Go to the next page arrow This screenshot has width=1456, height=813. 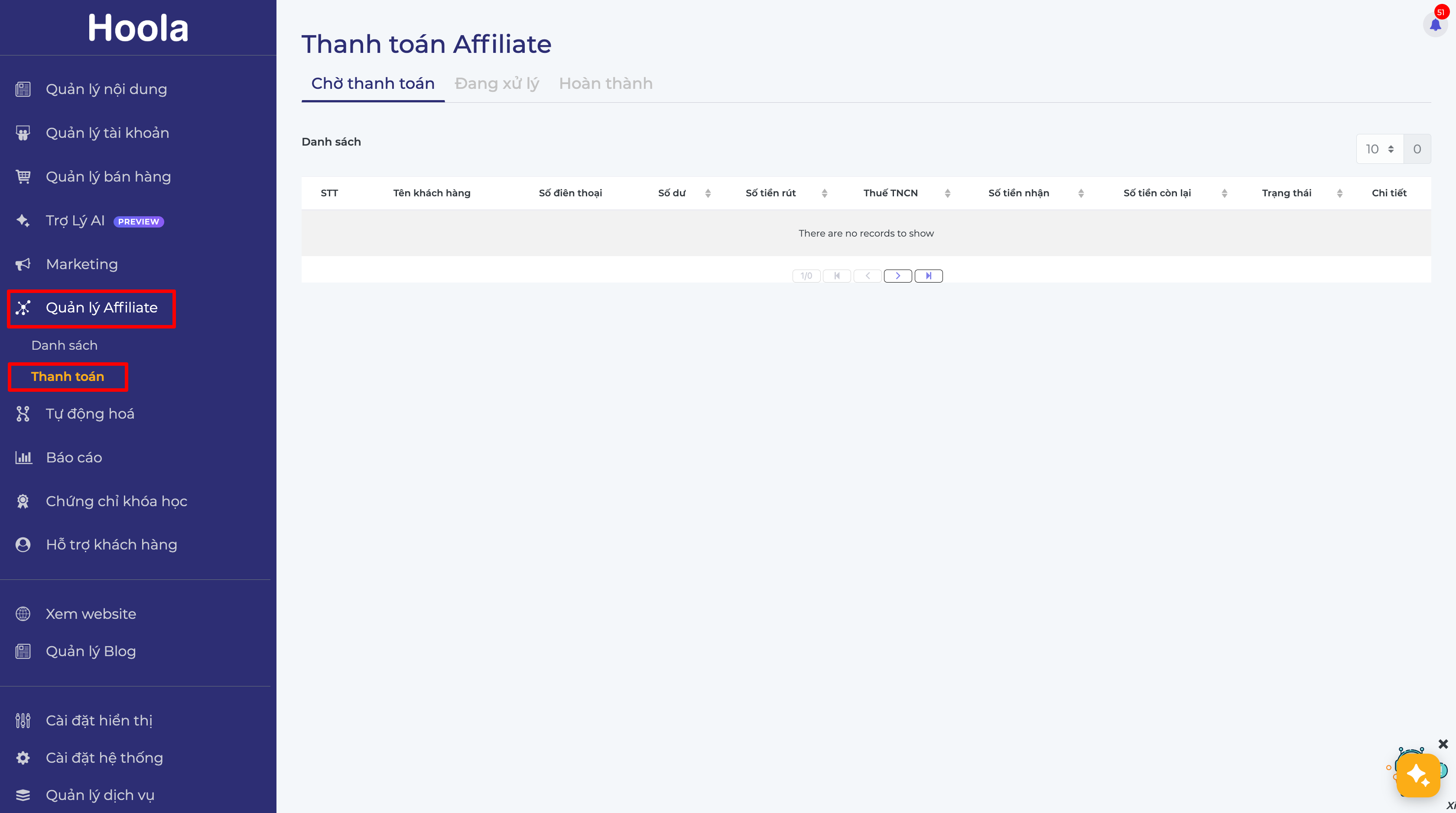tap(897, 276)
